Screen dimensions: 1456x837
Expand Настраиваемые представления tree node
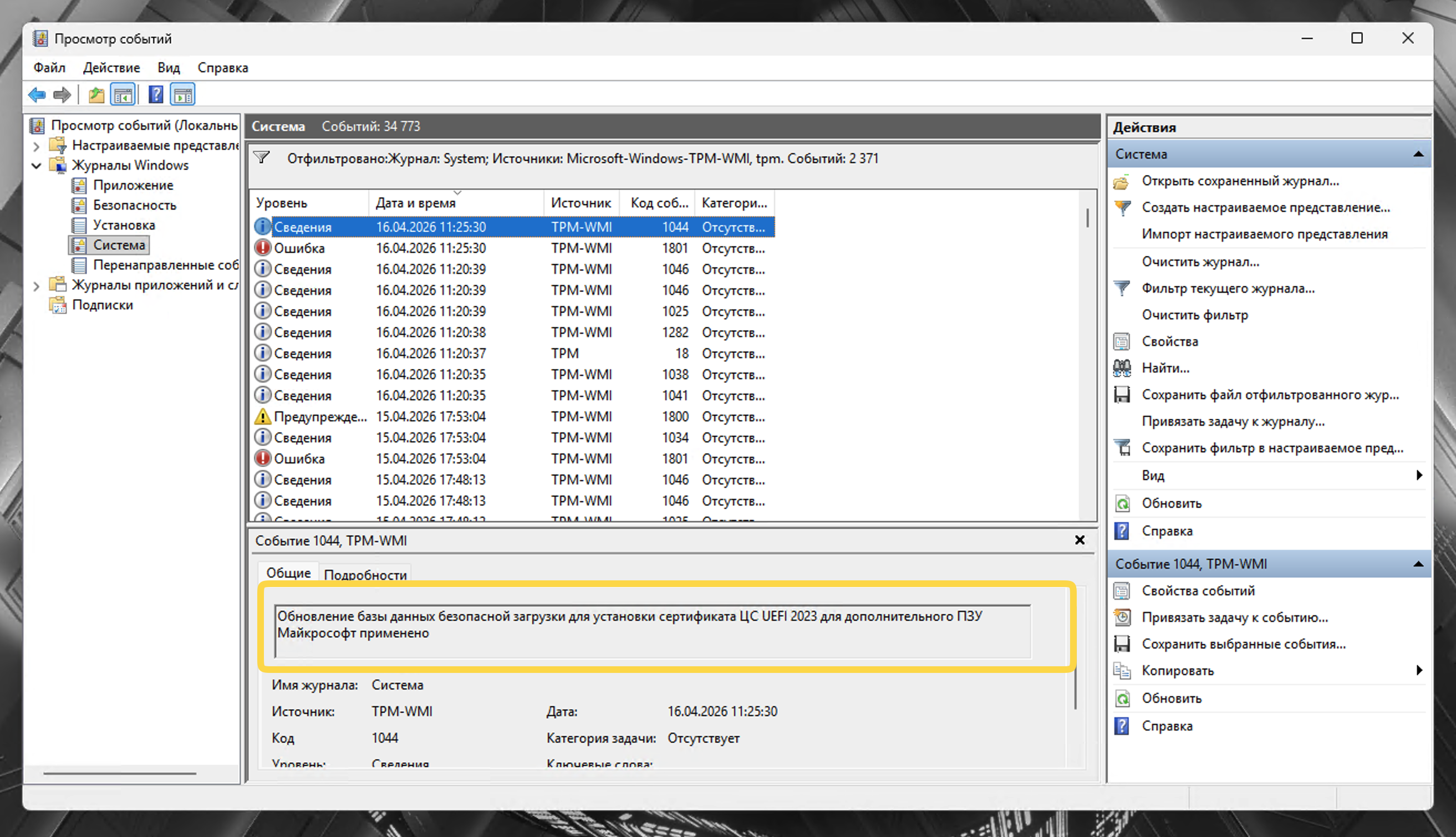click(x=36, y=146)
